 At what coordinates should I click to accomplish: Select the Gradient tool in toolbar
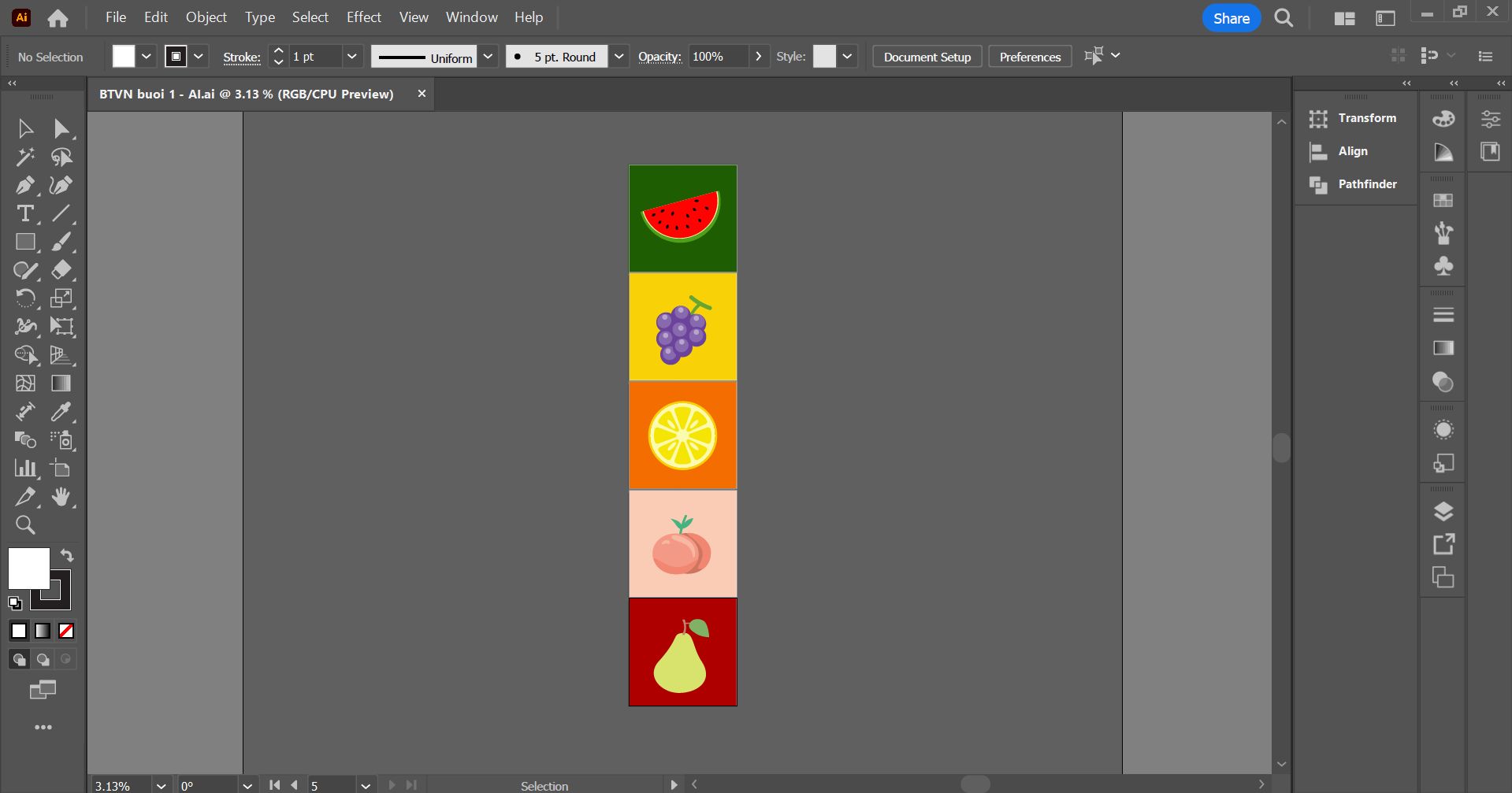click(61, 384)
